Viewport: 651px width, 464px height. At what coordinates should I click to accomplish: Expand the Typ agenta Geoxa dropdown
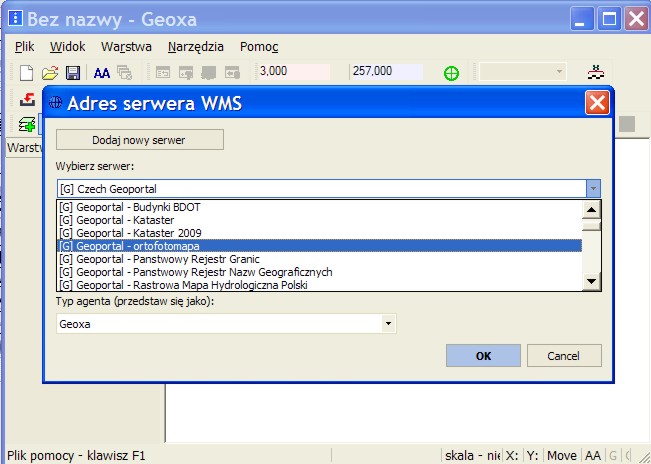click(388, 323)
